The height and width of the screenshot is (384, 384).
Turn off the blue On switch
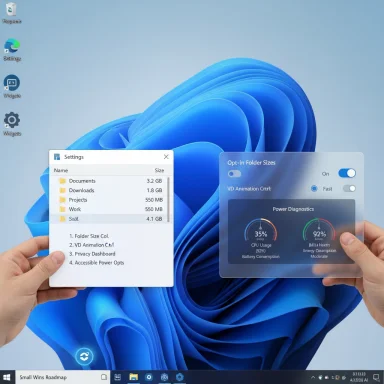[347, 173]
